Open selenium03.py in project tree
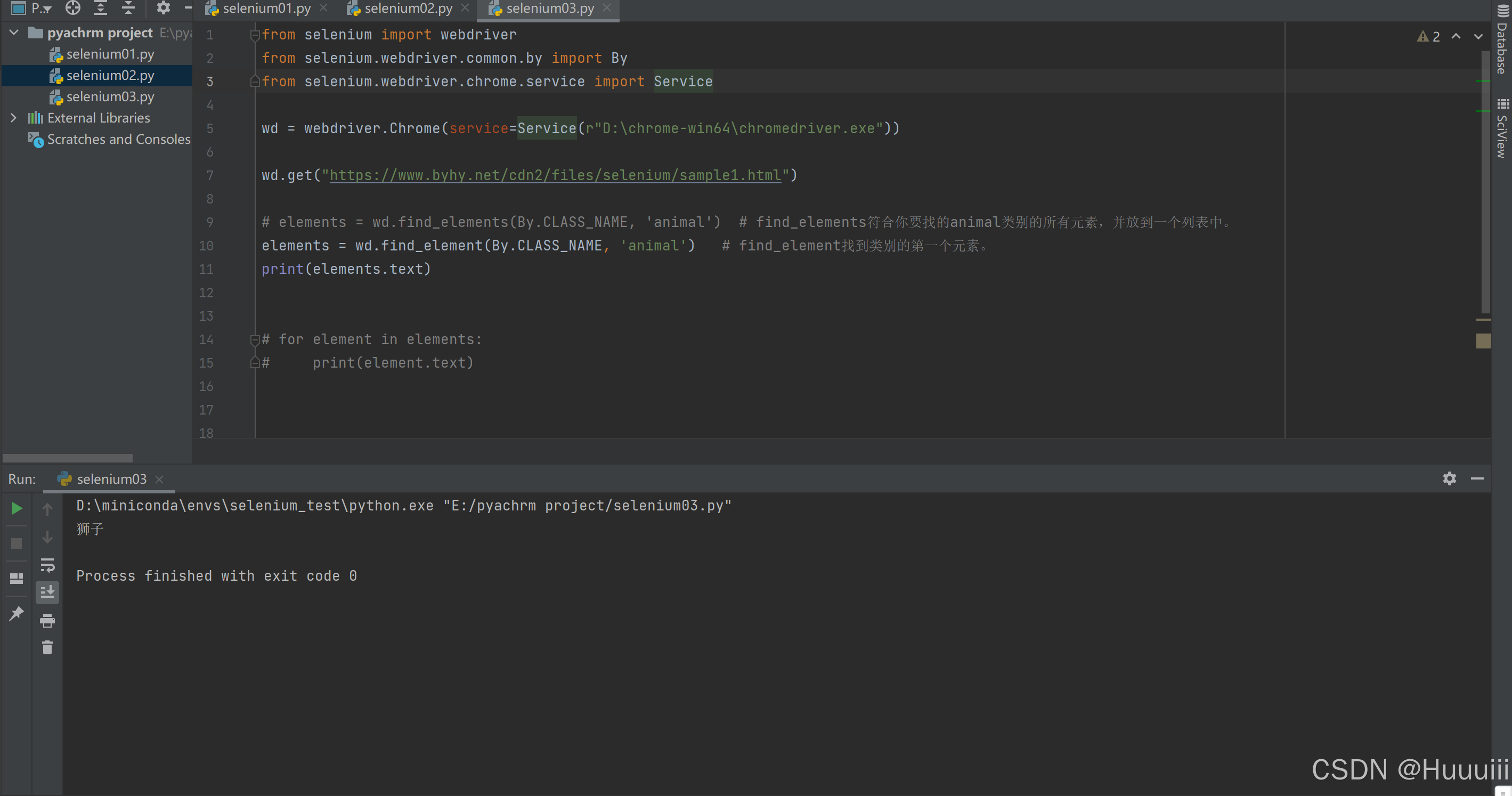1512x796 pixels. click(x=110, y=97)
